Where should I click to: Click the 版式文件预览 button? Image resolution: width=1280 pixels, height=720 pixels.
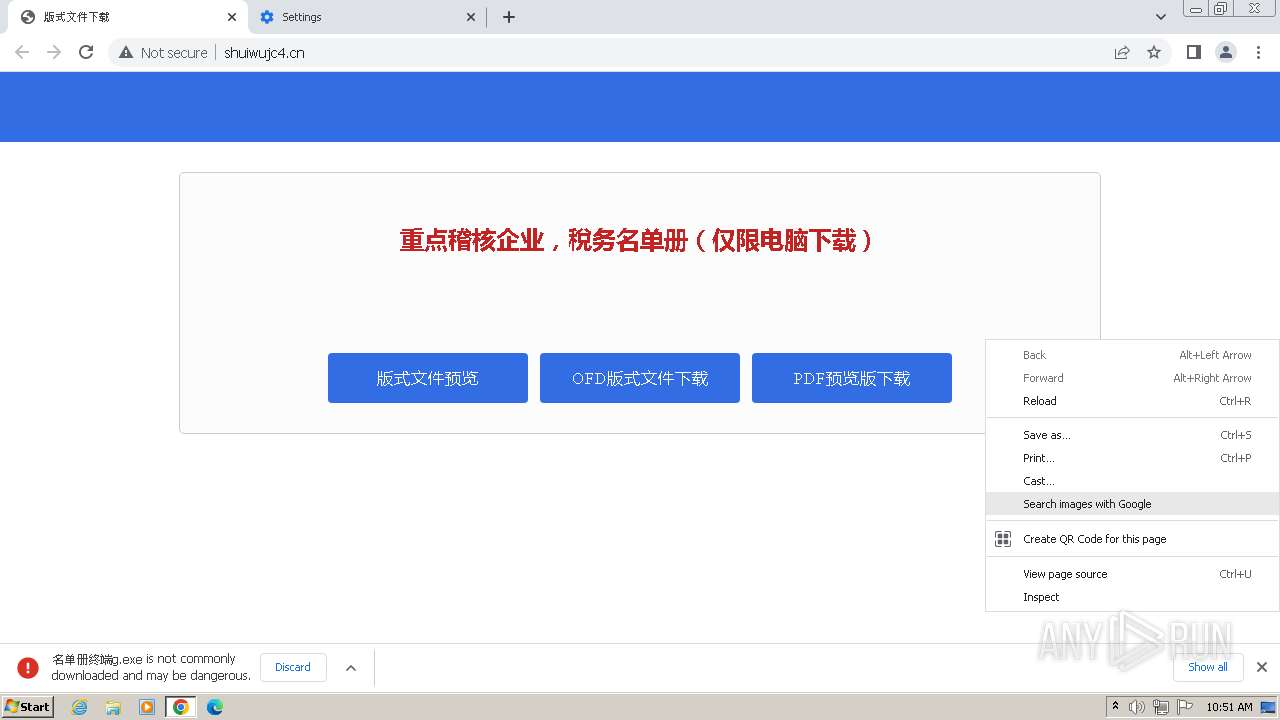(428, 378)
